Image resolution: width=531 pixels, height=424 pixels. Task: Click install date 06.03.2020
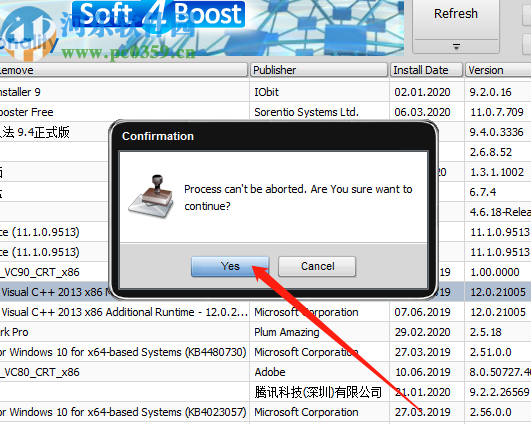422,112
